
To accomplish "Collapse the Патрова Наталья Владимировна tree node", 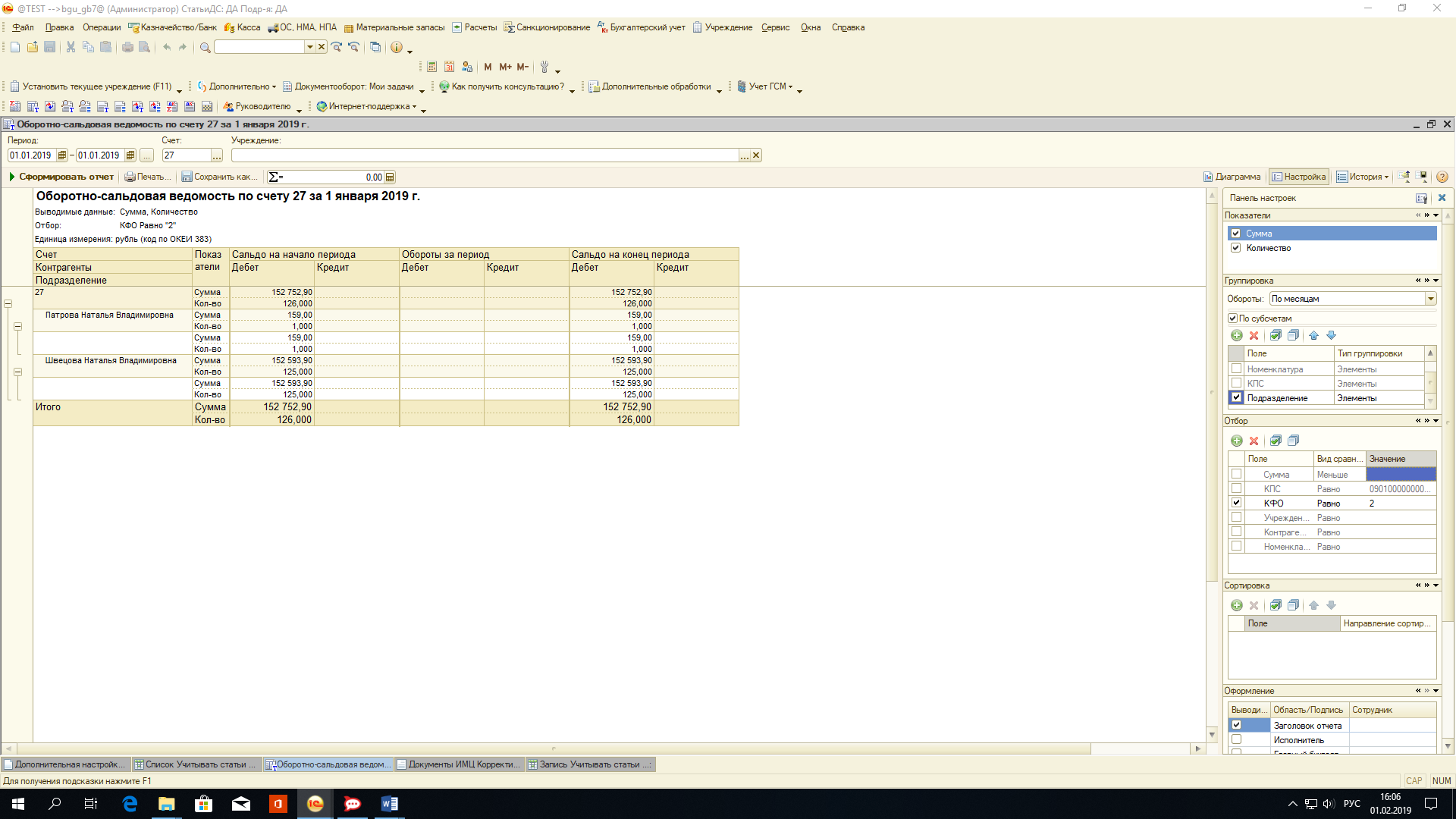I will [17, 327].
